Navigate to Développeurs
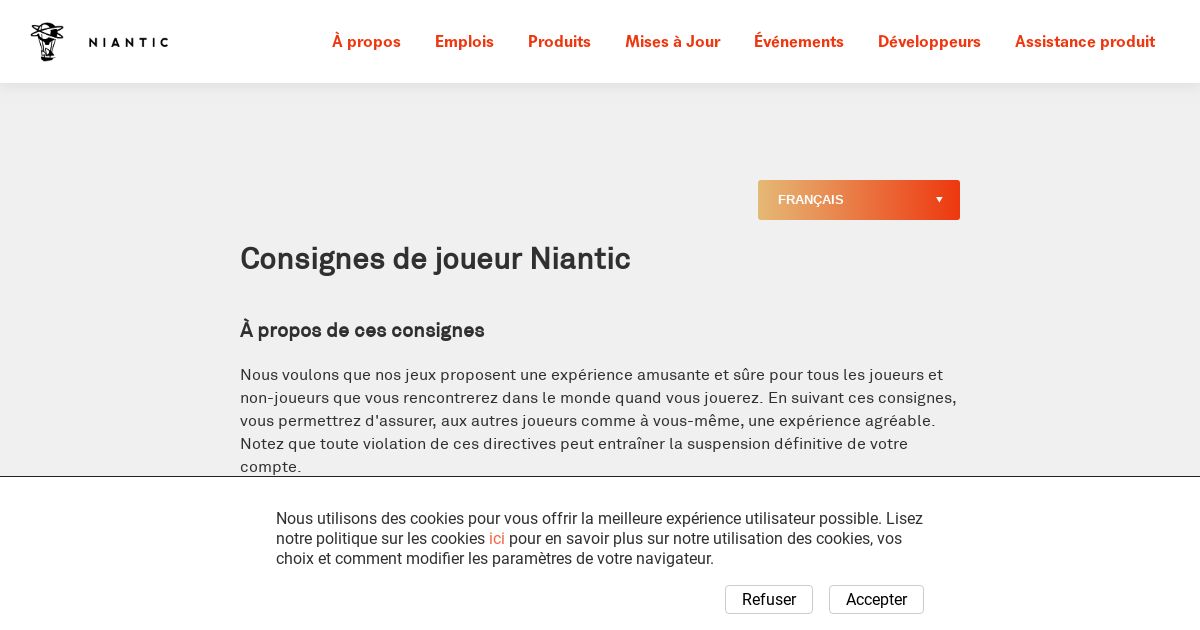Viewport: 1200px width, 630px height. (929, 41)
